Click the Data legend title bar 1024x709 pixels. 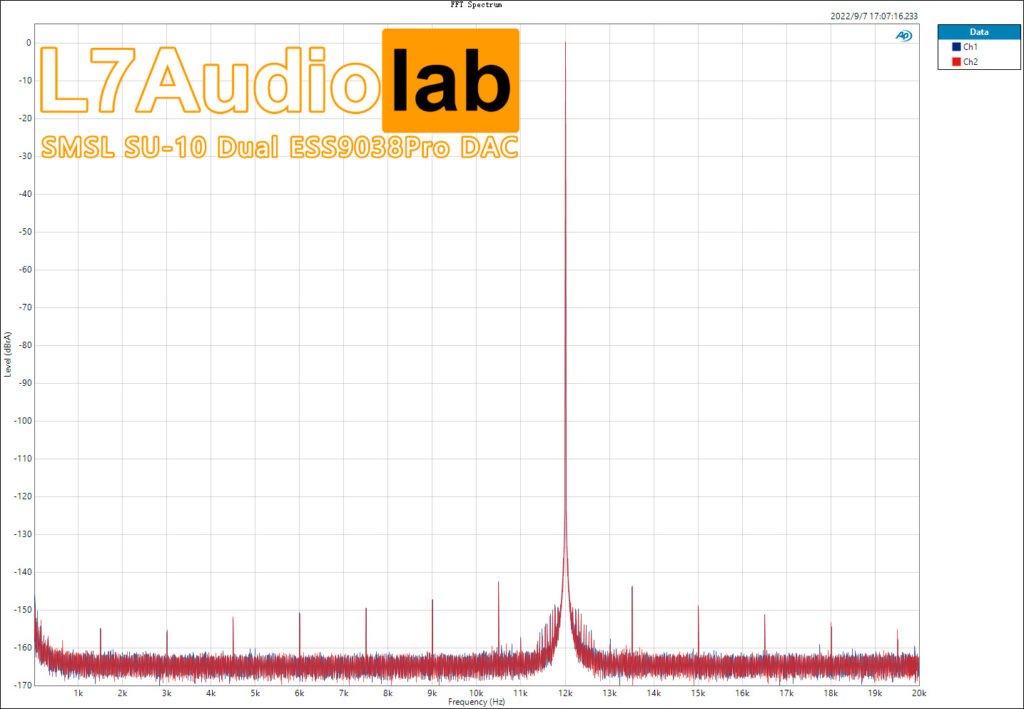tap(978, 31)
